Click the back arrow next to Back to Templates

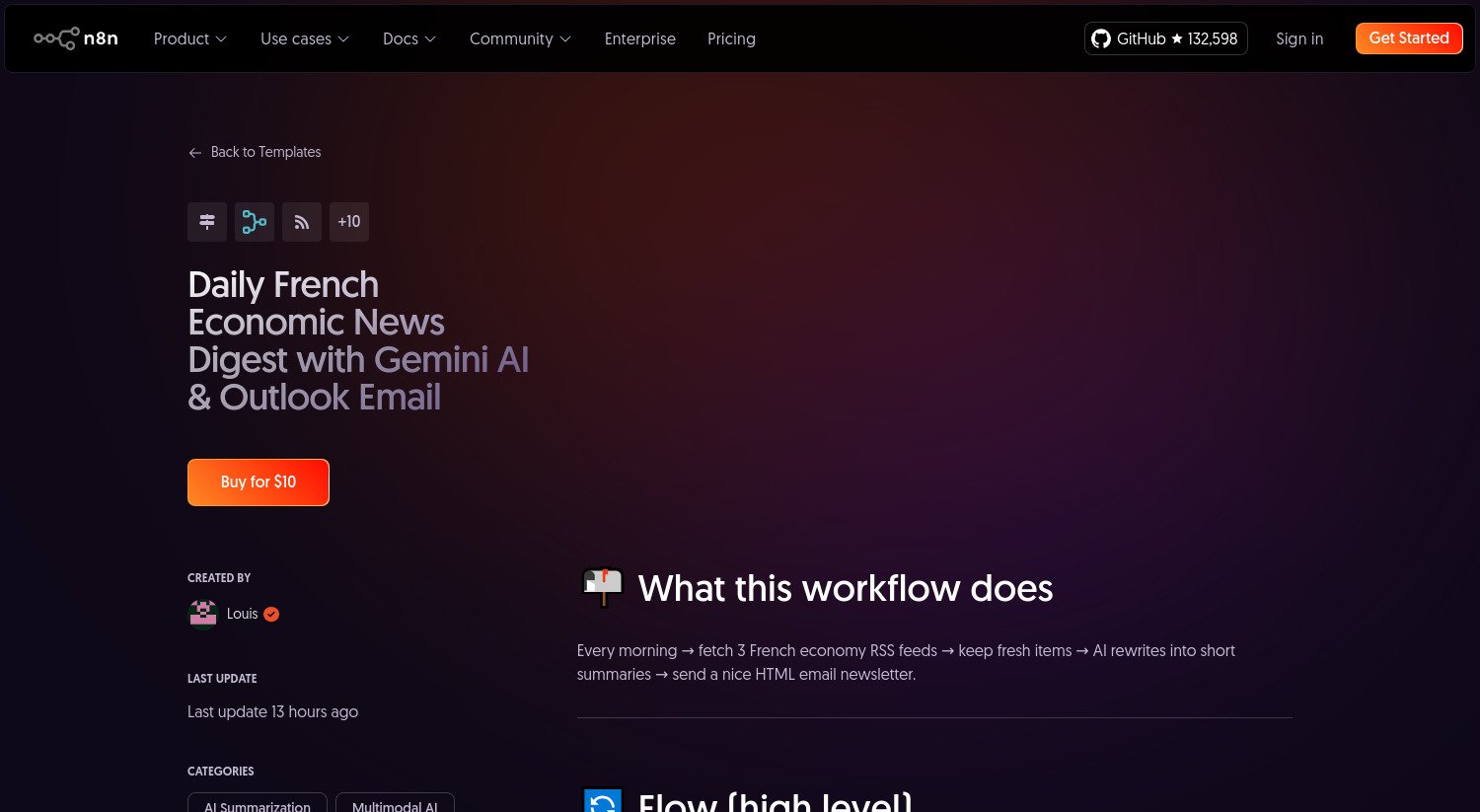point(195,152)
